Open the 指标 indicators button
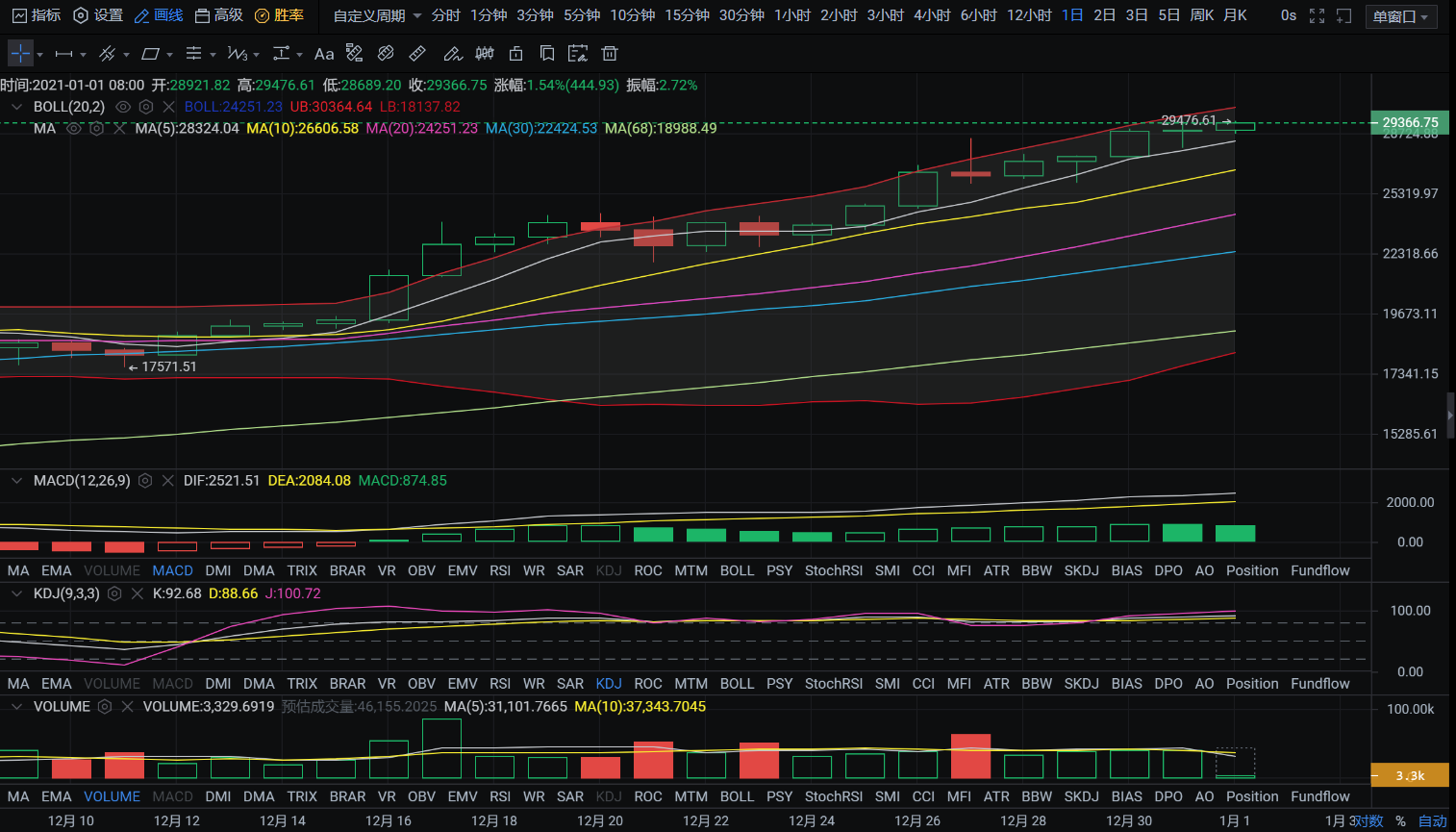 [36, 15]
